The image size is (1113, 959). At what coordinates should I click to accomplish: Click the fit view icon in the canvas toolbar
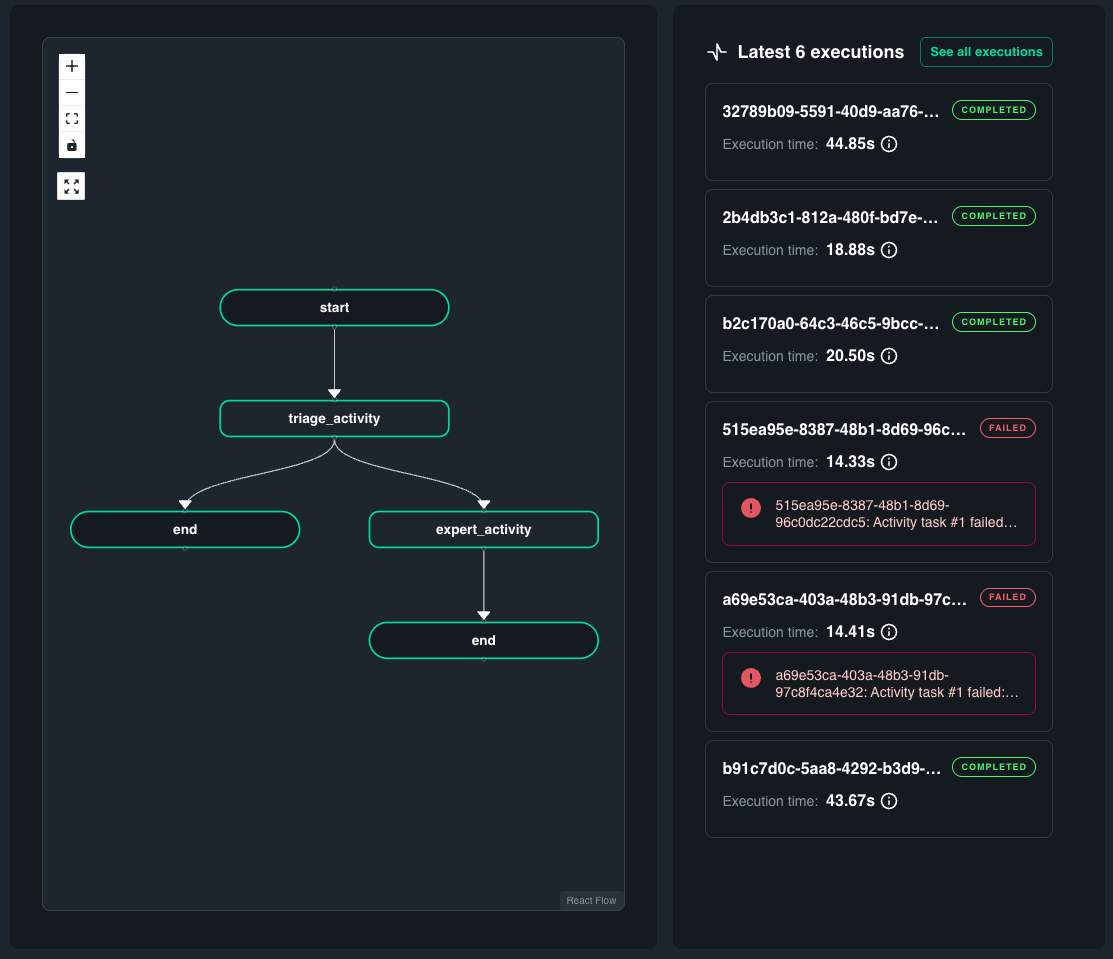pyautogui.click(x=71, y=118)
